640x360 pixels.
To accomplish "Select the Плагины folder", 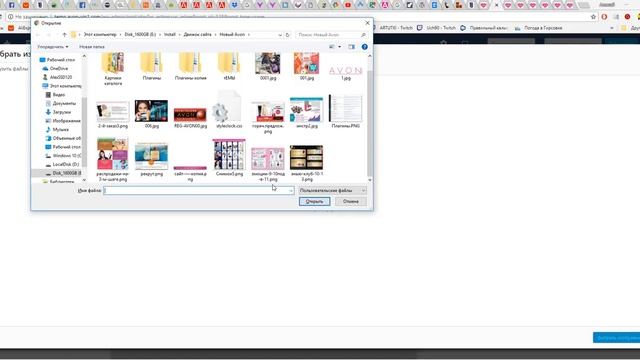I will (x=151, y=66).
